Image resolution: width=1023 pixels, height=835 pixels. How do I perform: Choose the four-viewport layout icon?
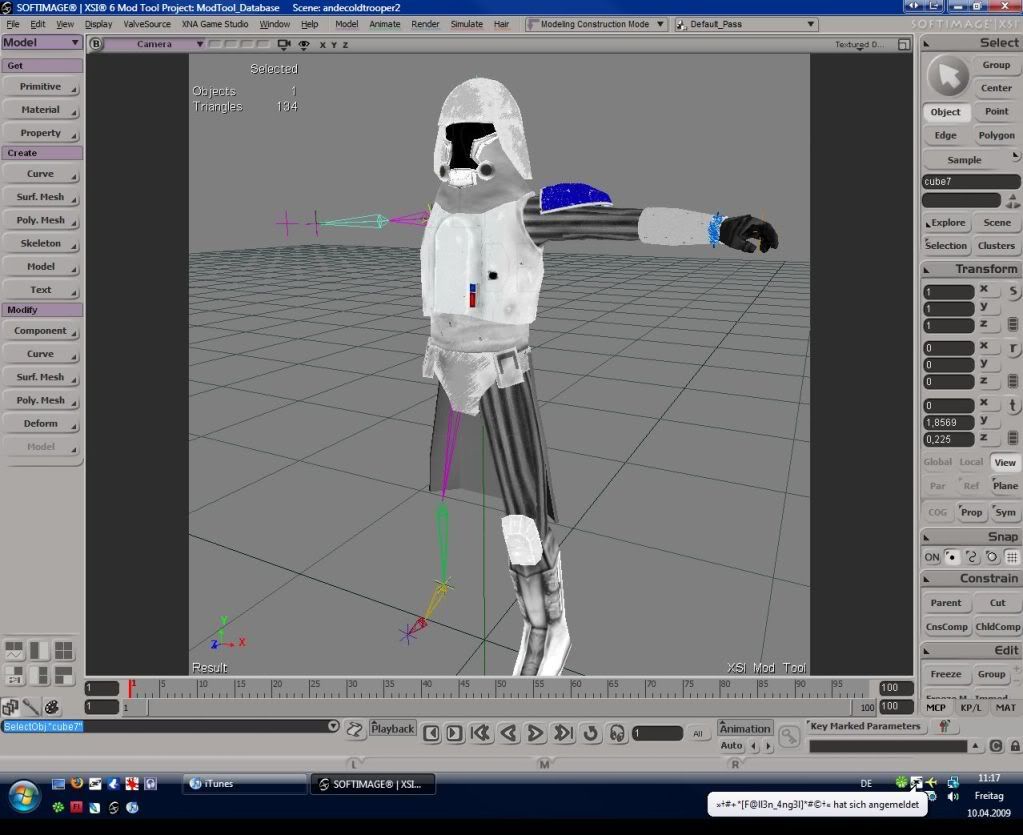pos(64,650)
